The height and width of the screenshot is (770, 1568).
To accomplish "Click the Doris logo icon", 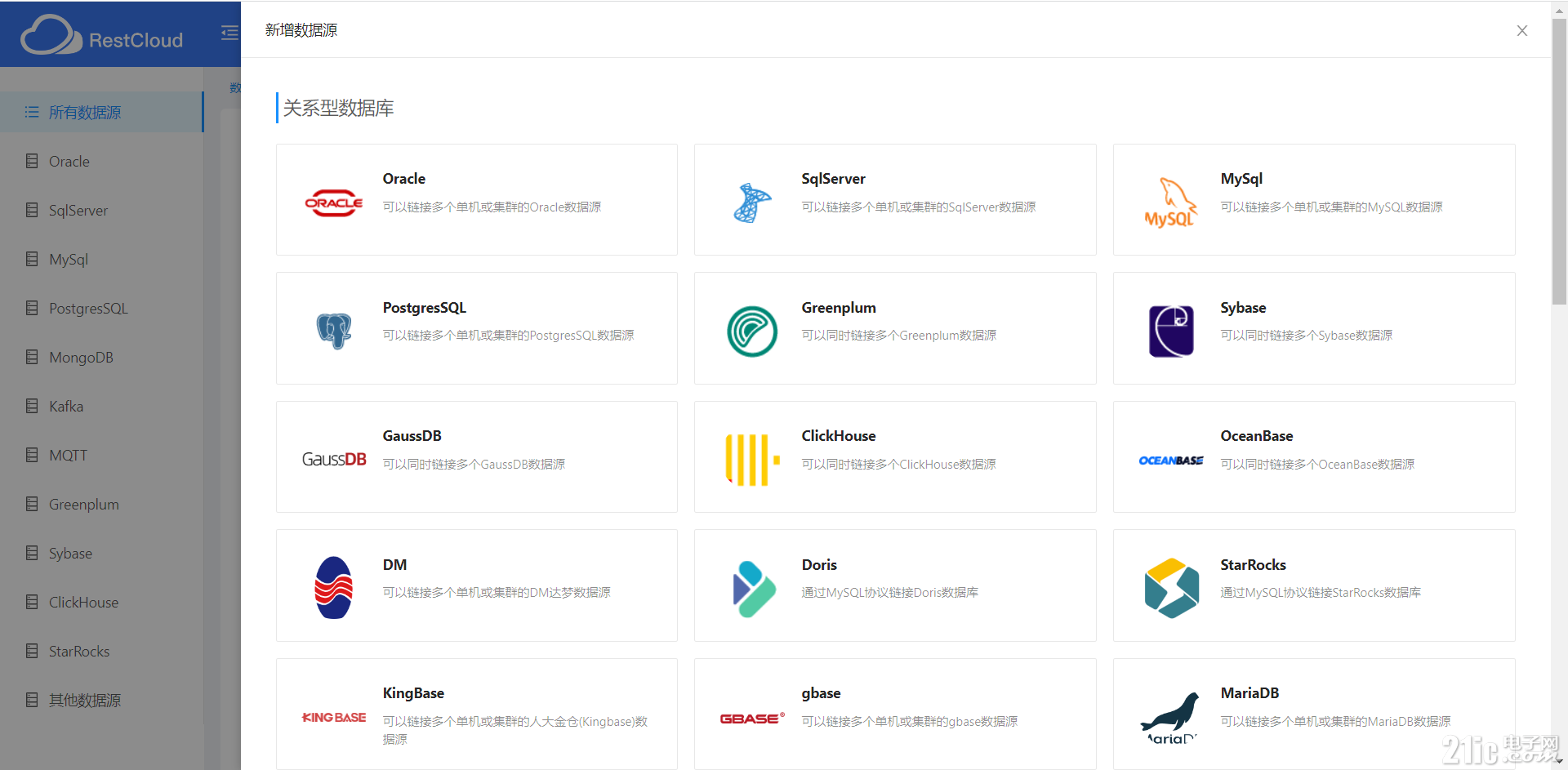I will 754,589.
